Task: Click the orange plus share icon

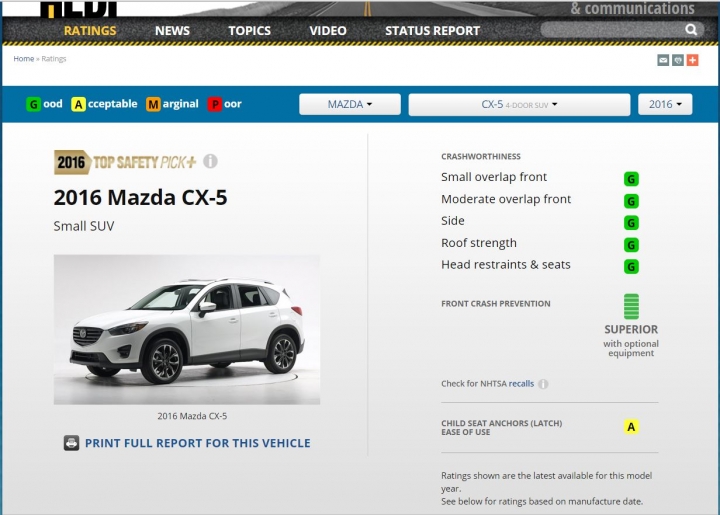Action: (692, 60)
